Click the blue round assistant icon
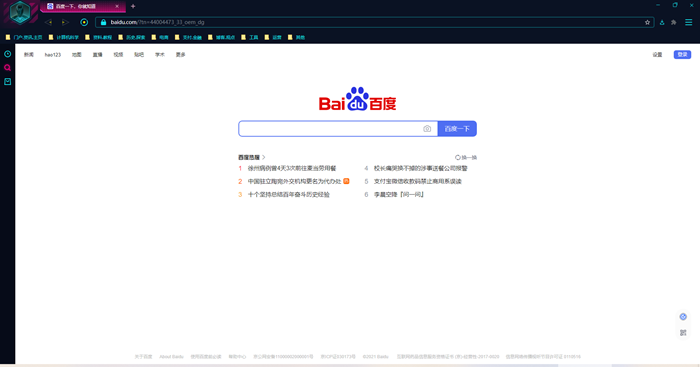This screenshot has width=700, height=367. click(683, 317)
